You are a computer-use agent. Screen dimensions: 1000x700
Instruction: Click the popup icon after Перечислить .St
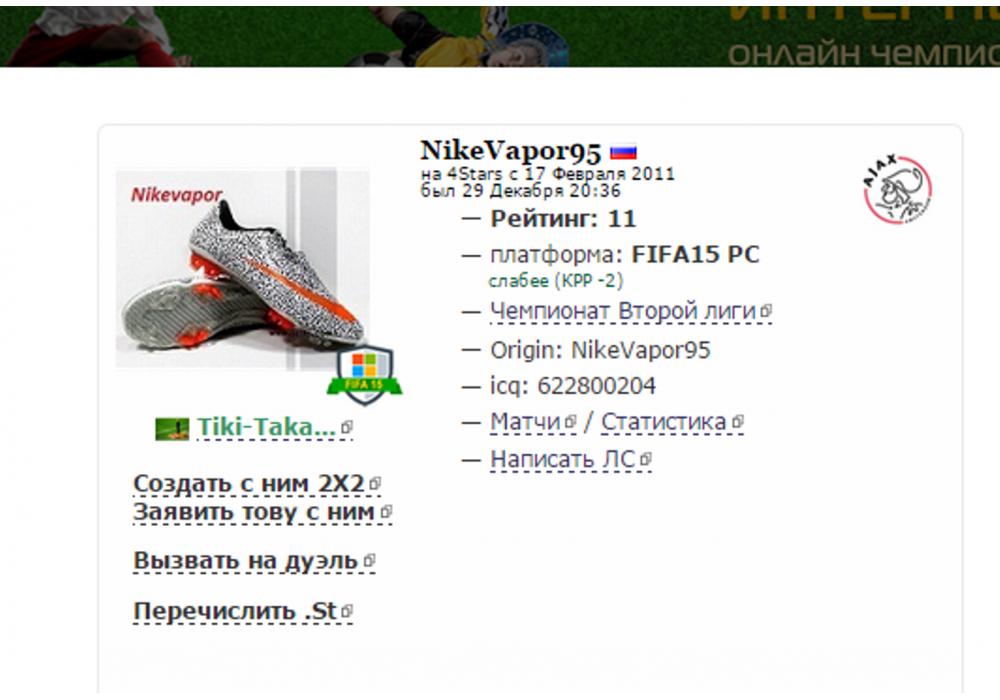click(x=346, y=611)
